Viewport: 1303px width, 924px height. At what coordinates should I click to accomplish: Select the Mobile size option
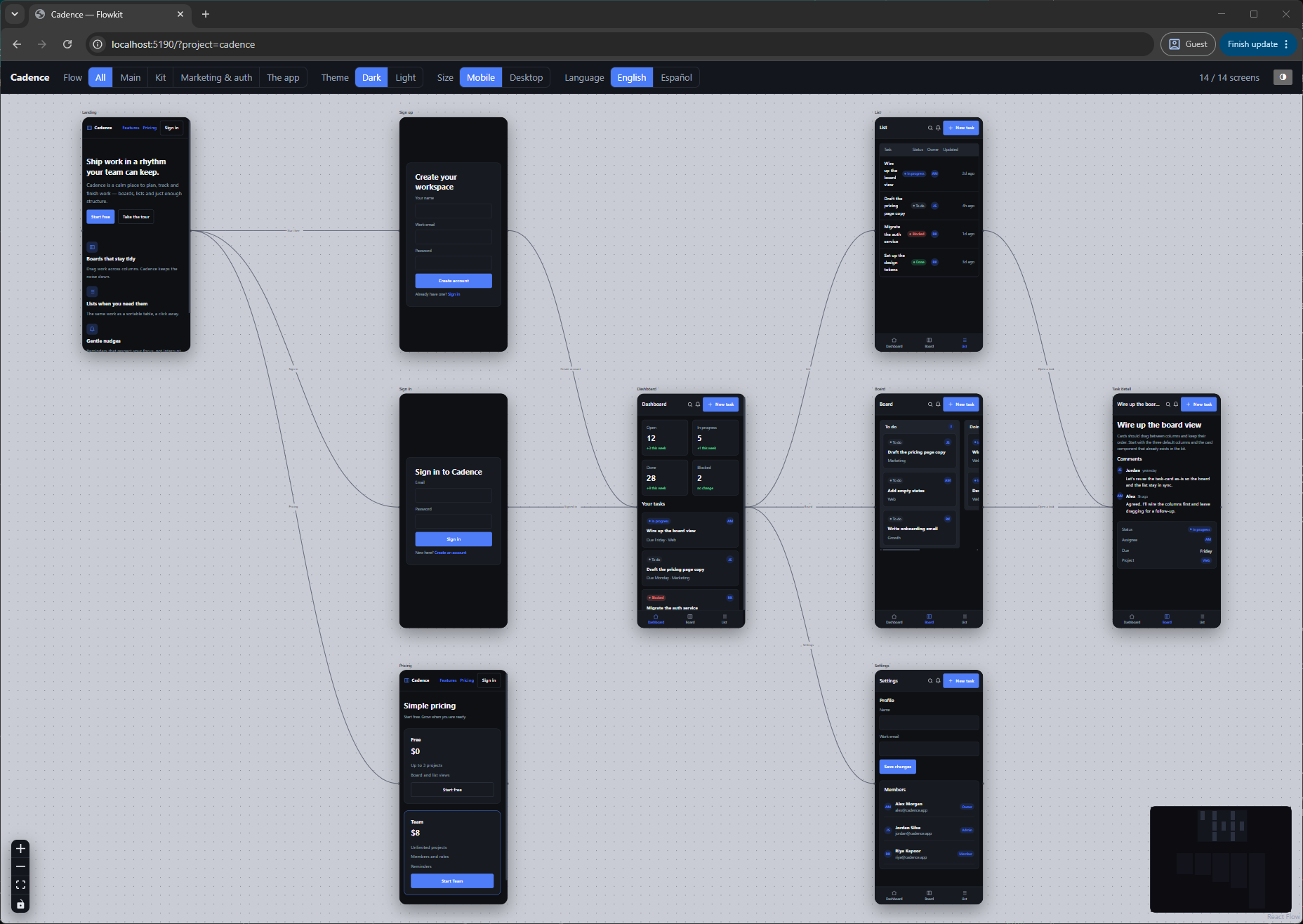pos(481,77)
